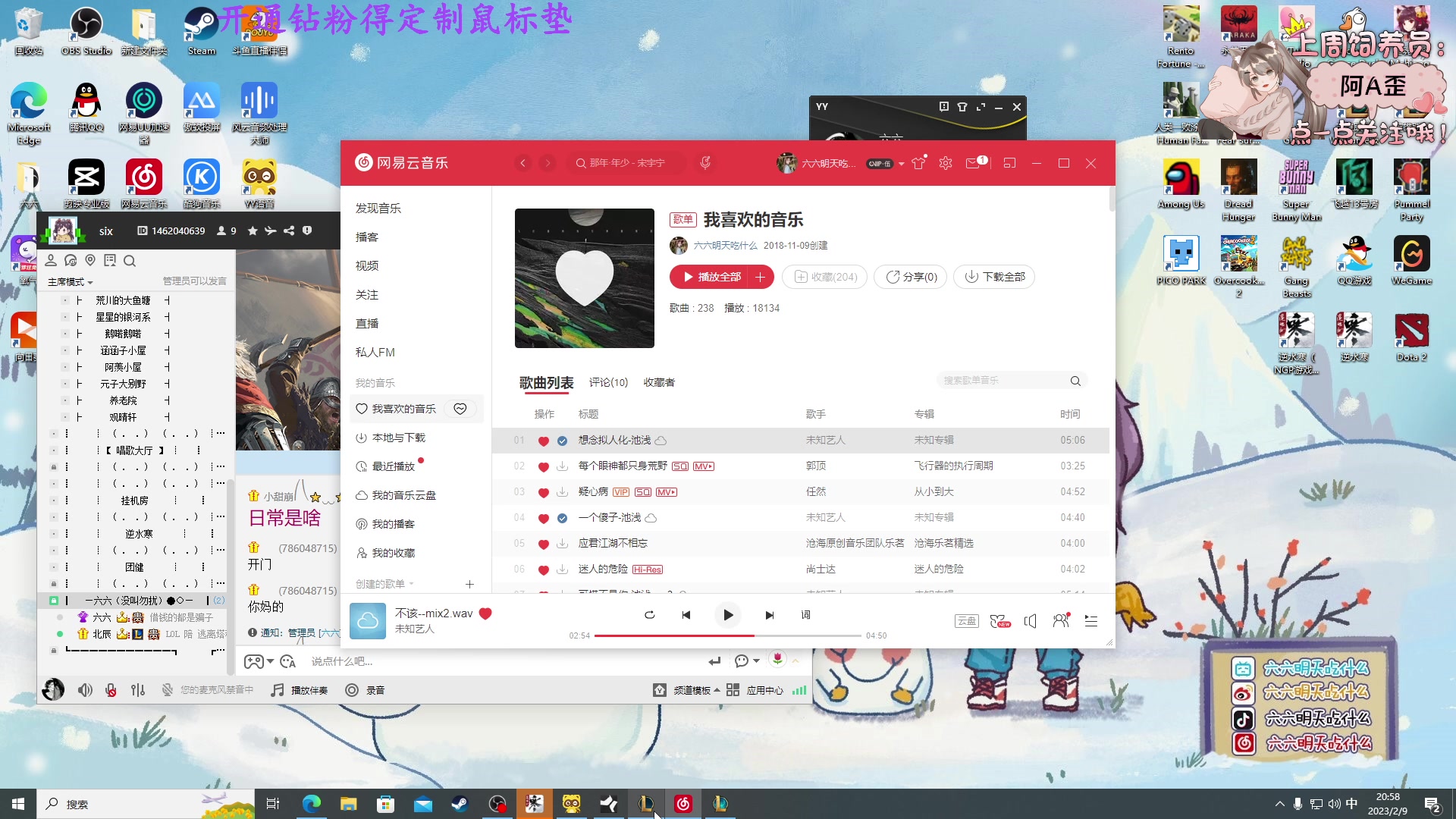Open Steam from the Windows taskbar
Screen dimensions: 1456x819
point(460,804)
